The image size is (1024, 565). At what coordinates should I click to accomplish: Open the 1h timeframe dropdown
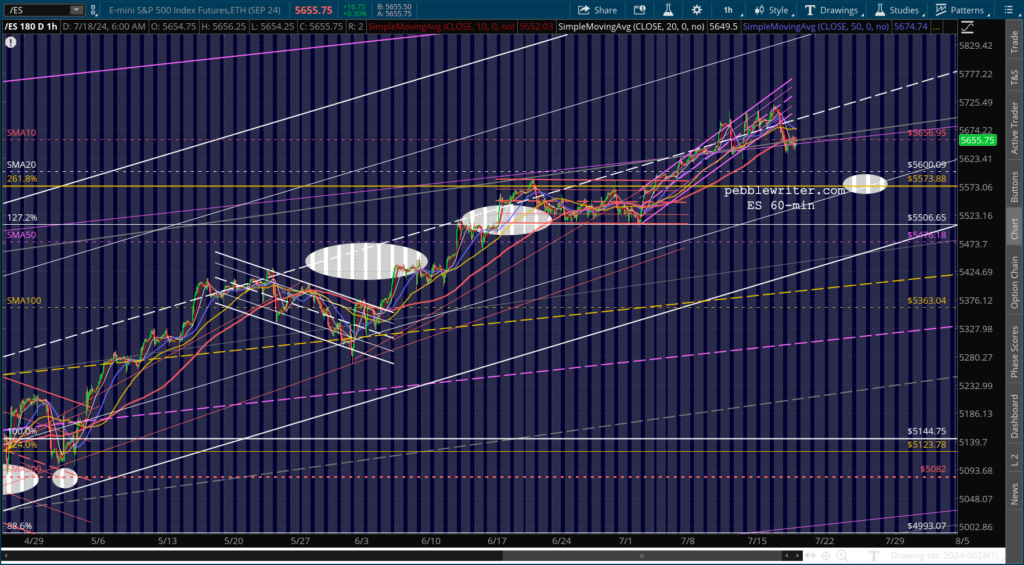tap(729, 10)
